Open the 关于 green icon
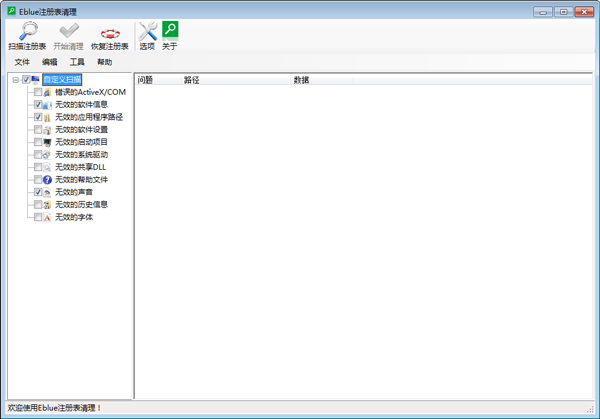This screenshot has height=419, width=600. tap(170, 31)
